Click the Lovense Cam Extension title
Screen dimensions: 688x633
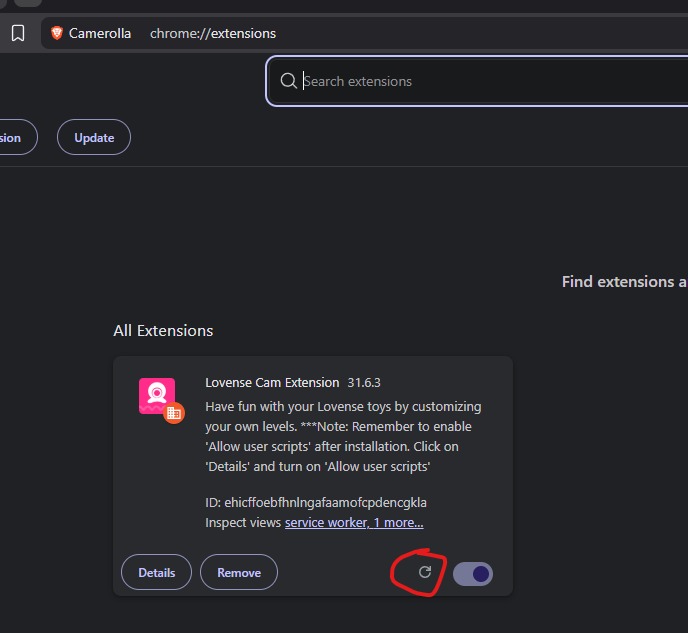pyautogui.click(x=272, y=383)
